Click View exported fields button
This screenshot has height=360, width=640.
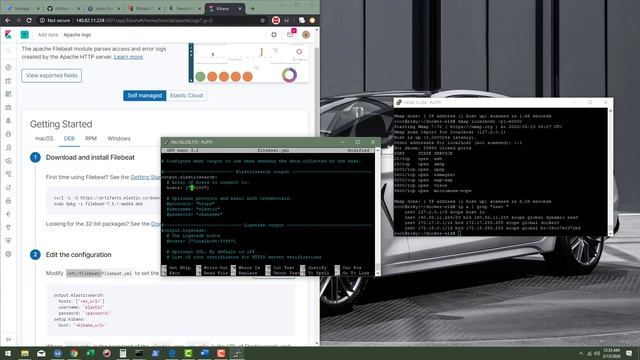click(x=51, y=76)
